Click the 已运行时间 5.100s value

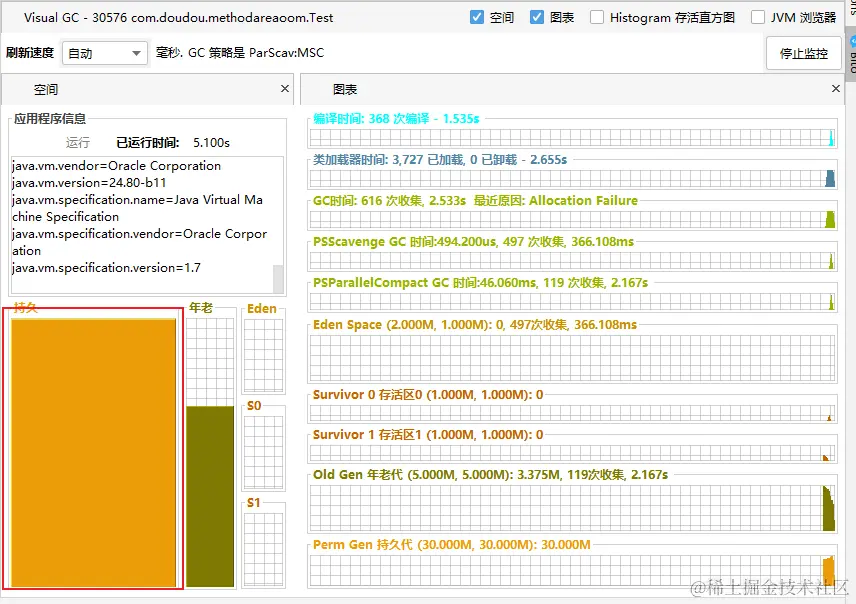click(x=211, y=143)
